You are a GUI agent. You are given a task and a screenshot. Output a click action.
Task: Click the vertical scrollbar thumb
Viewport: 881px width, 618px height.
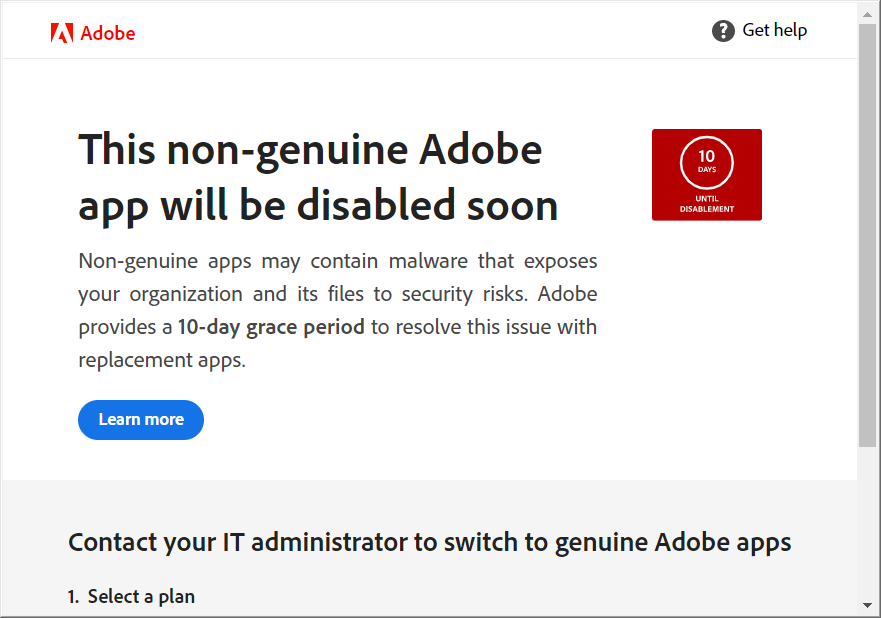(x=867, y=235)
